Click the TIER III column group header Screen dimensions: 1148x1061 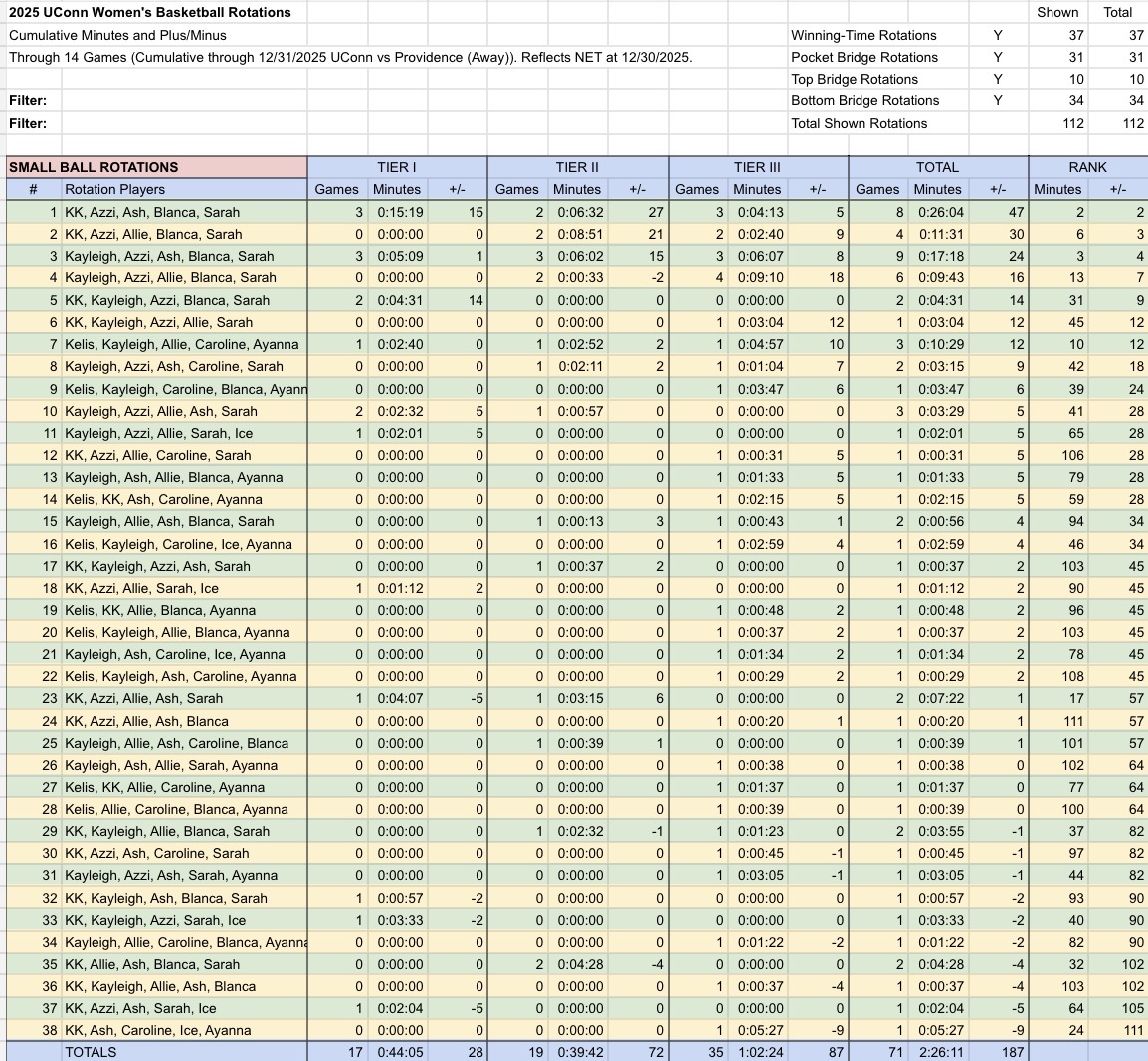757,167
